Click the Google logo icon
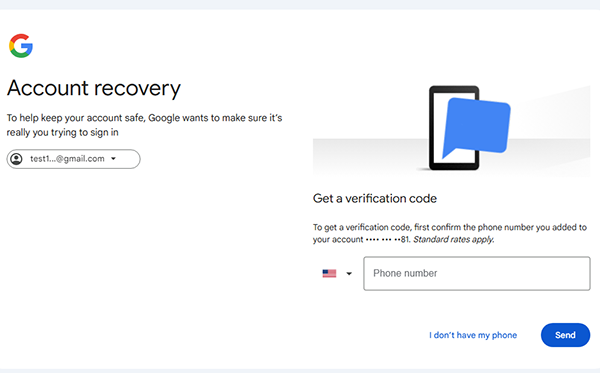Screen dimensions: 600x373 click(21, 46)
